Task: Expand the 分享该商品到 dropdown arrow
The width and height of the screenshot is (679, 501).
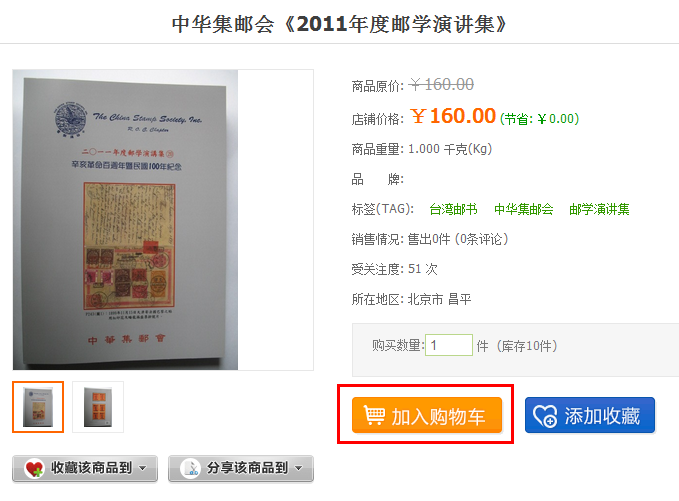Action: (298, 468)
